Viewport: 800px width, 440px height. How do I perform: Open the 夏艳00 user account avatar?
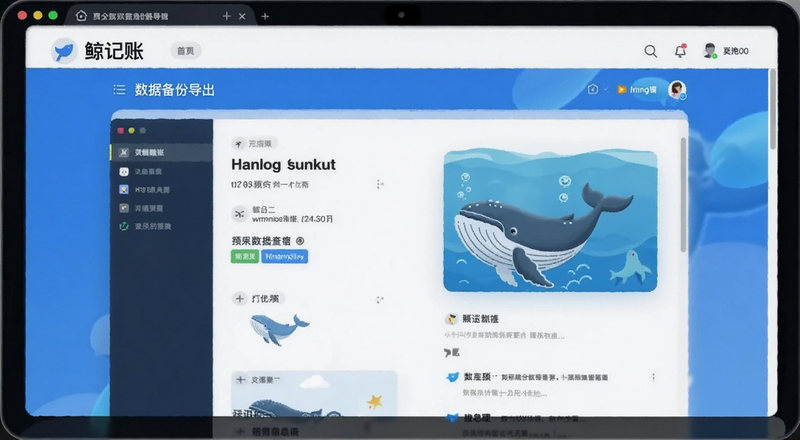(710, 51)
